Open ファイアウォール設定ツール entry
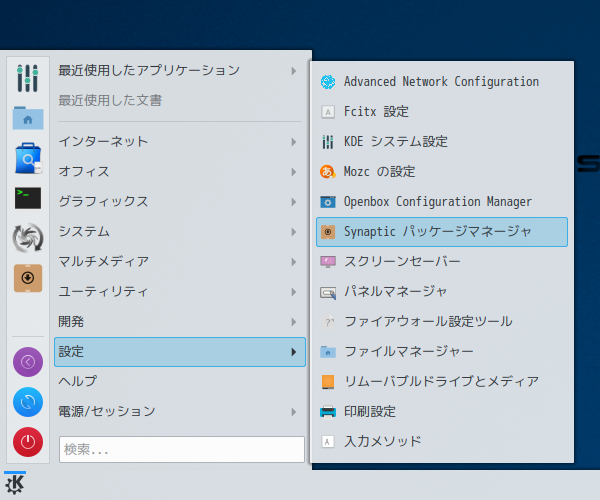600x500 pixels. click(442, 322)
